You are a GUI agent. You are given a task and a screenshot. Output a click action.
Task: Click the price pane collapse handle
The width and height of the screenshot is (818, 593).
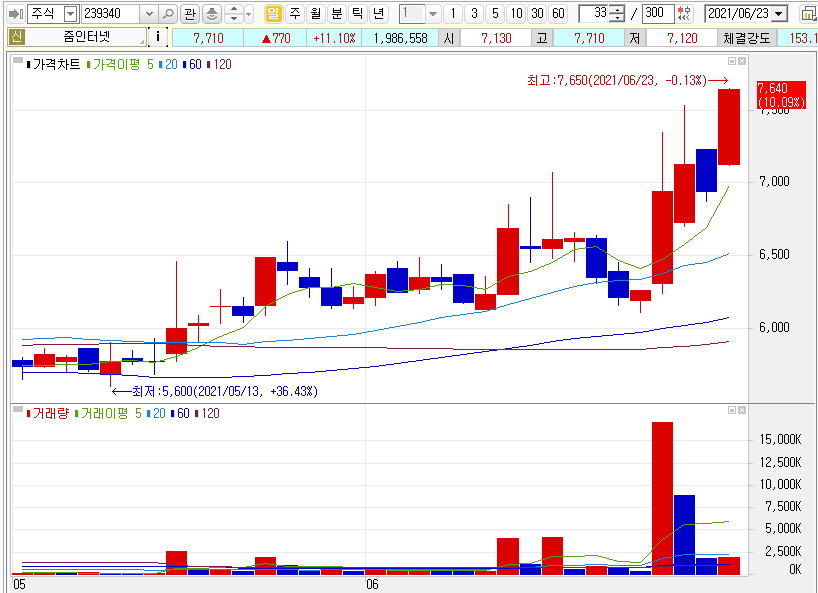tap(18, 62)
